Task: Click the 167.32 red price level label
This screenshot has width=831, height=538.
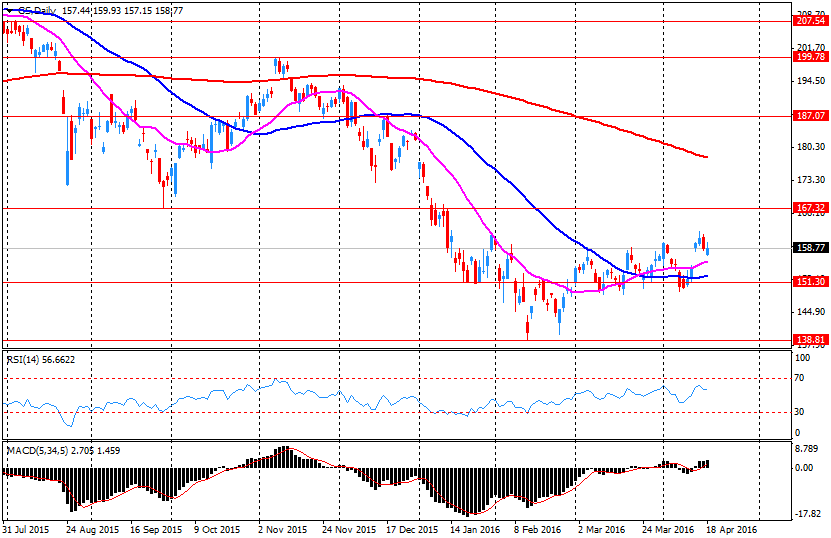Action: click(809, 208)
